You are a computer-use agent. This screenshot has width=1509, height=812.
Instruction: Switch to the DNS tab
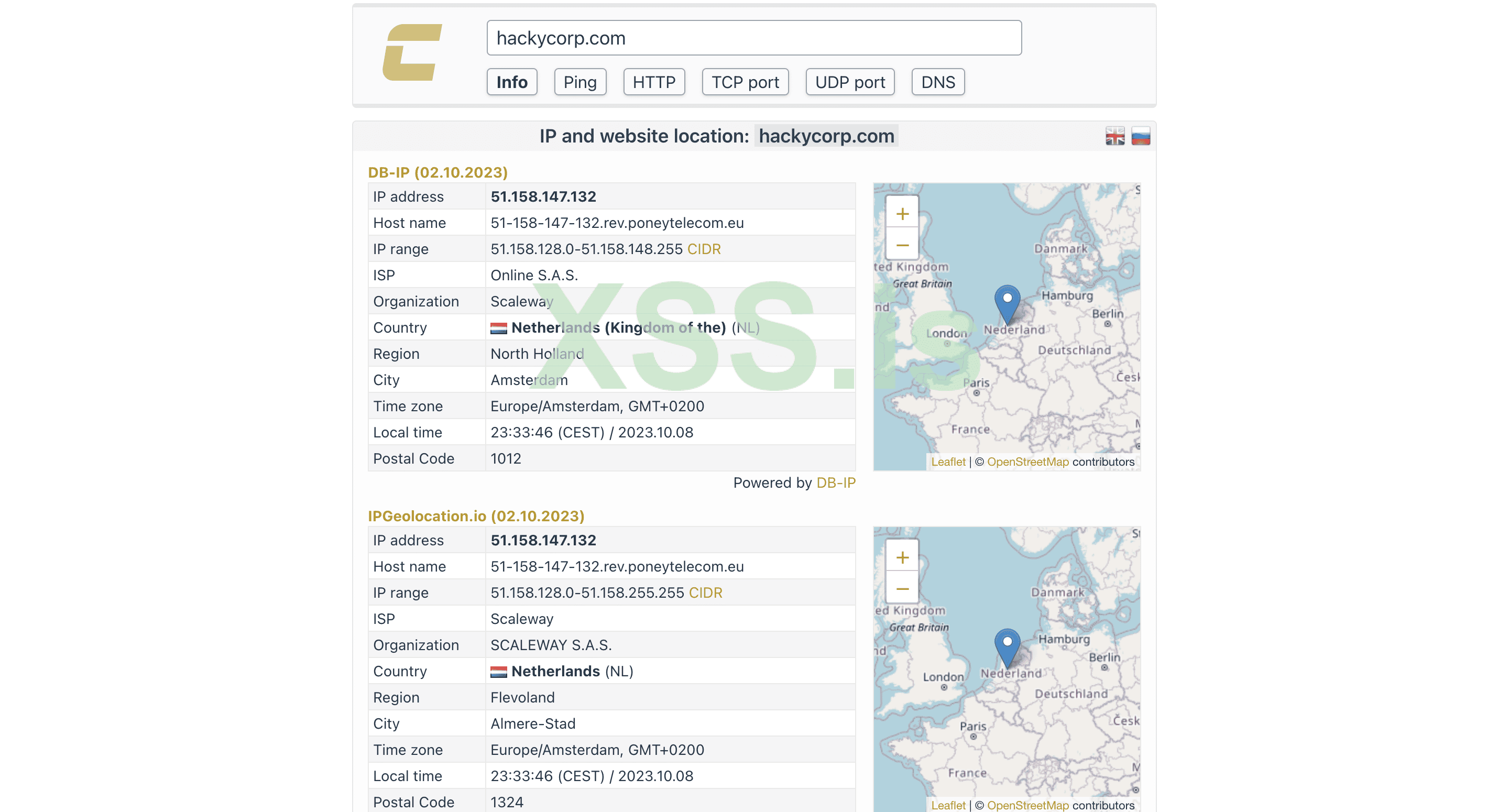937,82
